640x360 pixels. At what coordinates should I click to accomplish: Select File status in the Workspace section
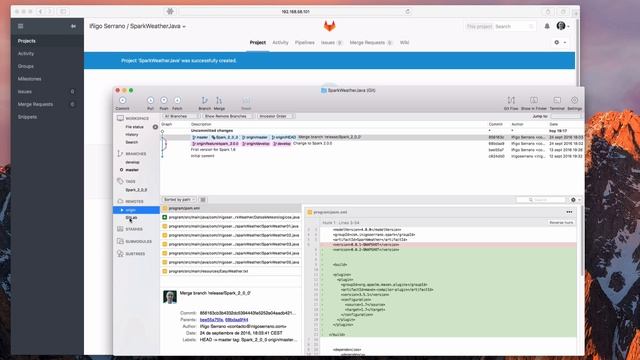click(x=136, y=127)
